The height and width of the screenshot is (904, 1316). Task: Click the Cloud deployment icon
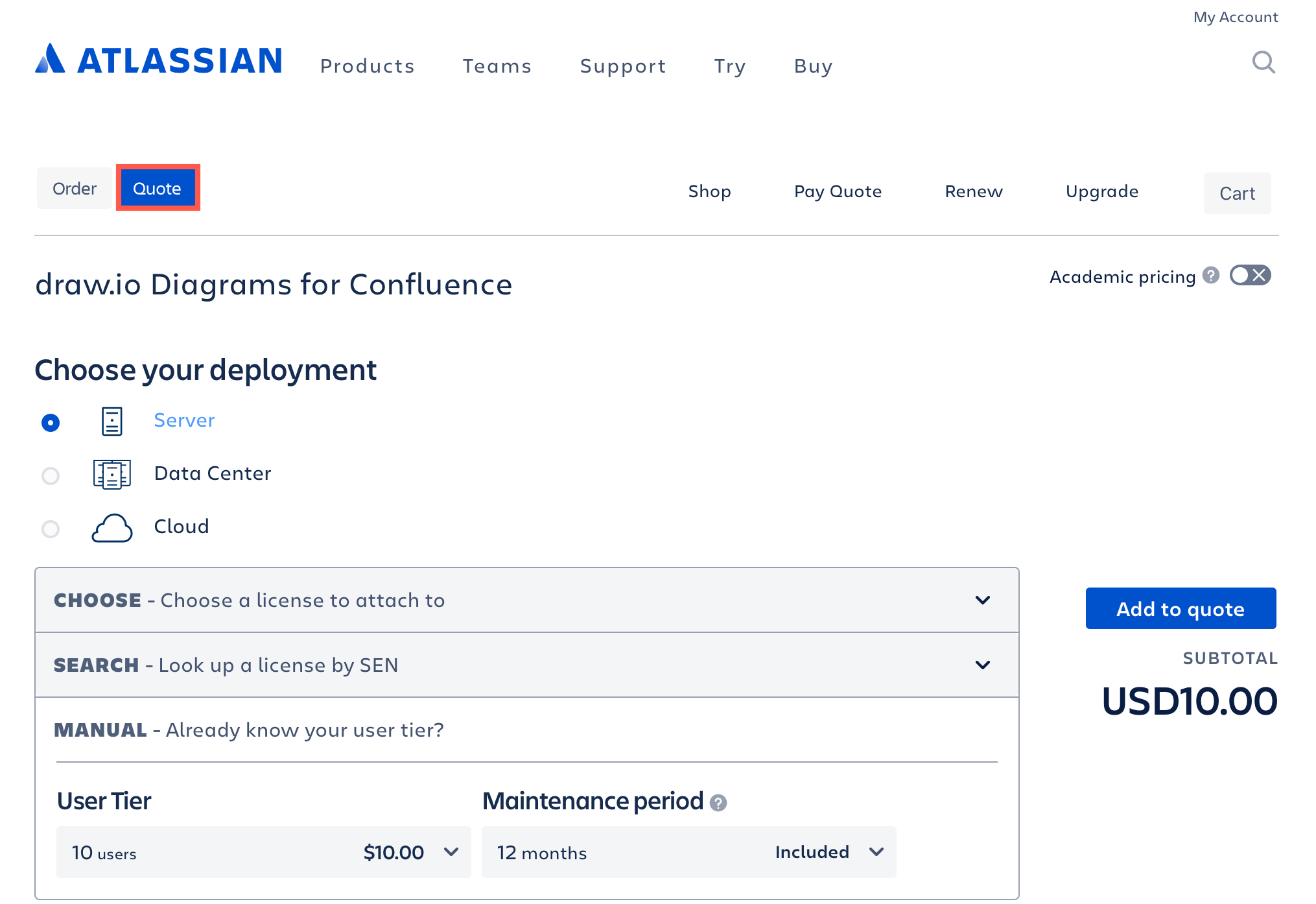112,528
